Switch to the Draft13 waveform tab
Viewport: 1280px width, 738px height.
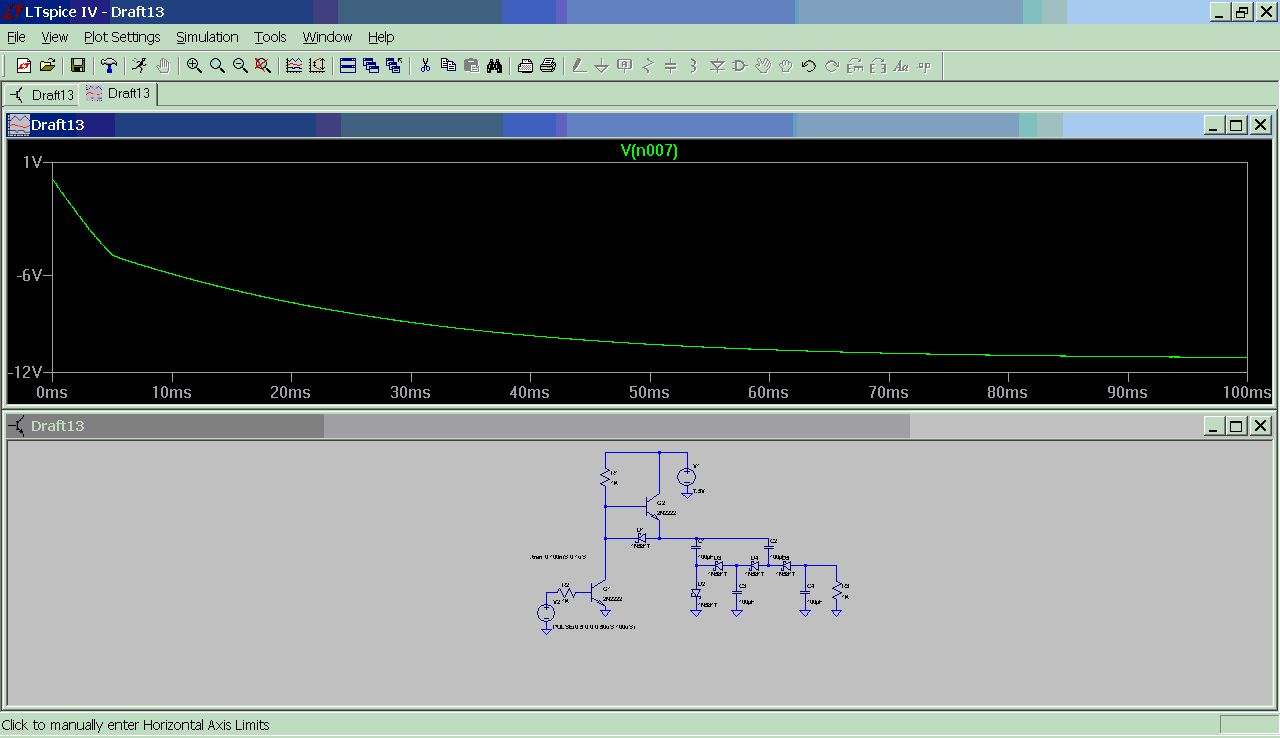[119, 94]
